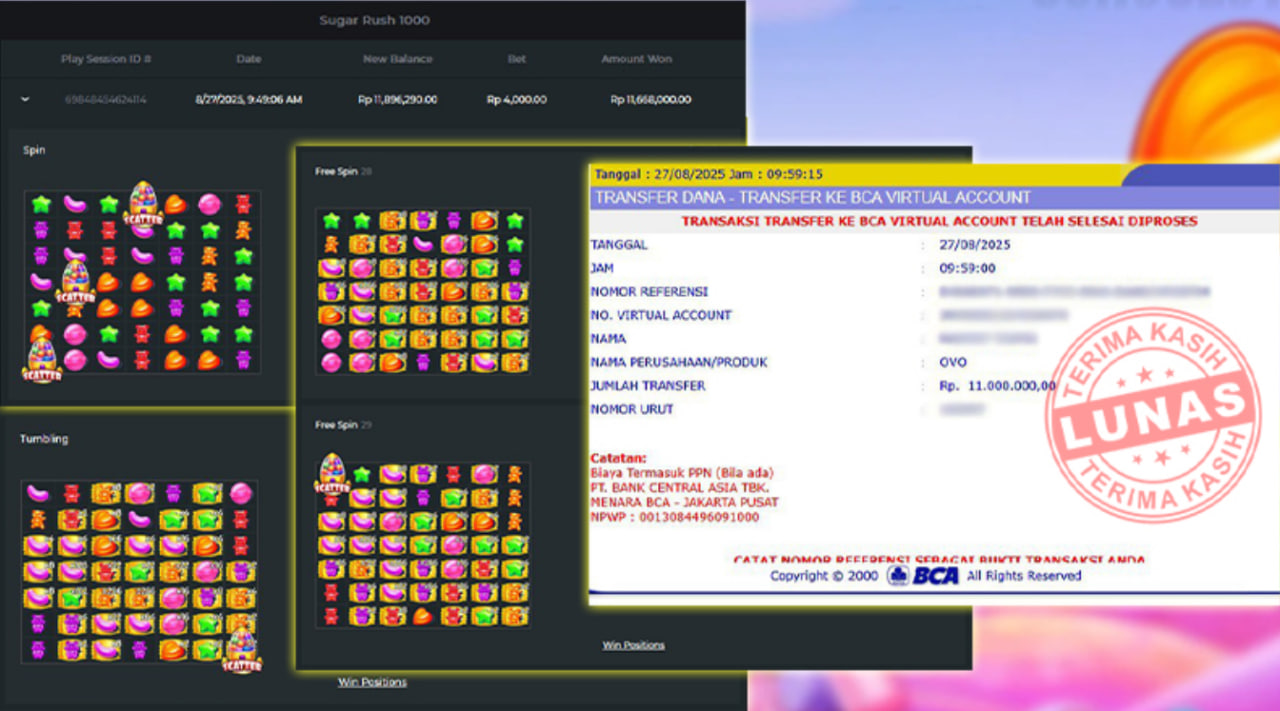The image size is (1280, 711).
Task: Click the TANGGAL field value "27/08/2025"
Action: 974,244
